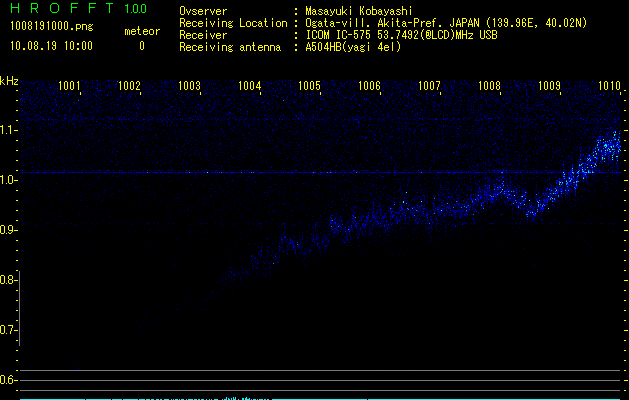The width and height of the screenshot is (629, 400).
Task: Click the HROFFT program title text
Action: (62, 8)
